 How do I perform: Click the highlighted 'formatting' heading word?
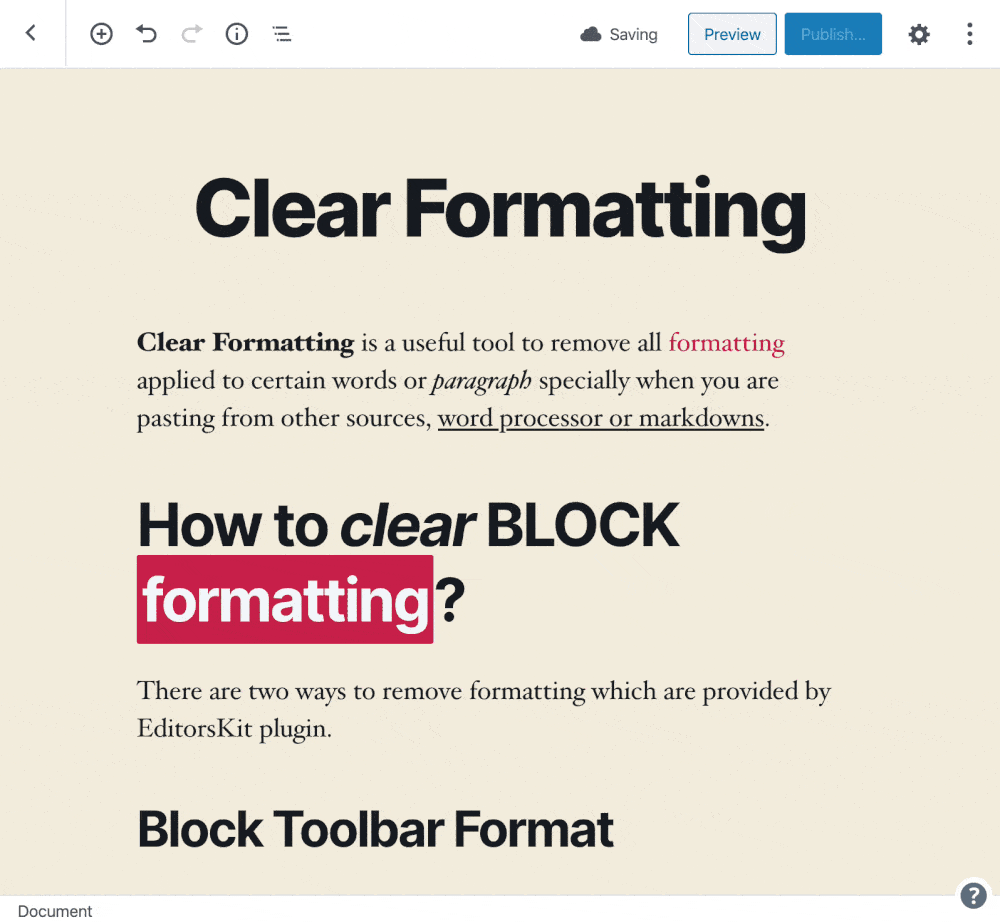click(285, 599)
